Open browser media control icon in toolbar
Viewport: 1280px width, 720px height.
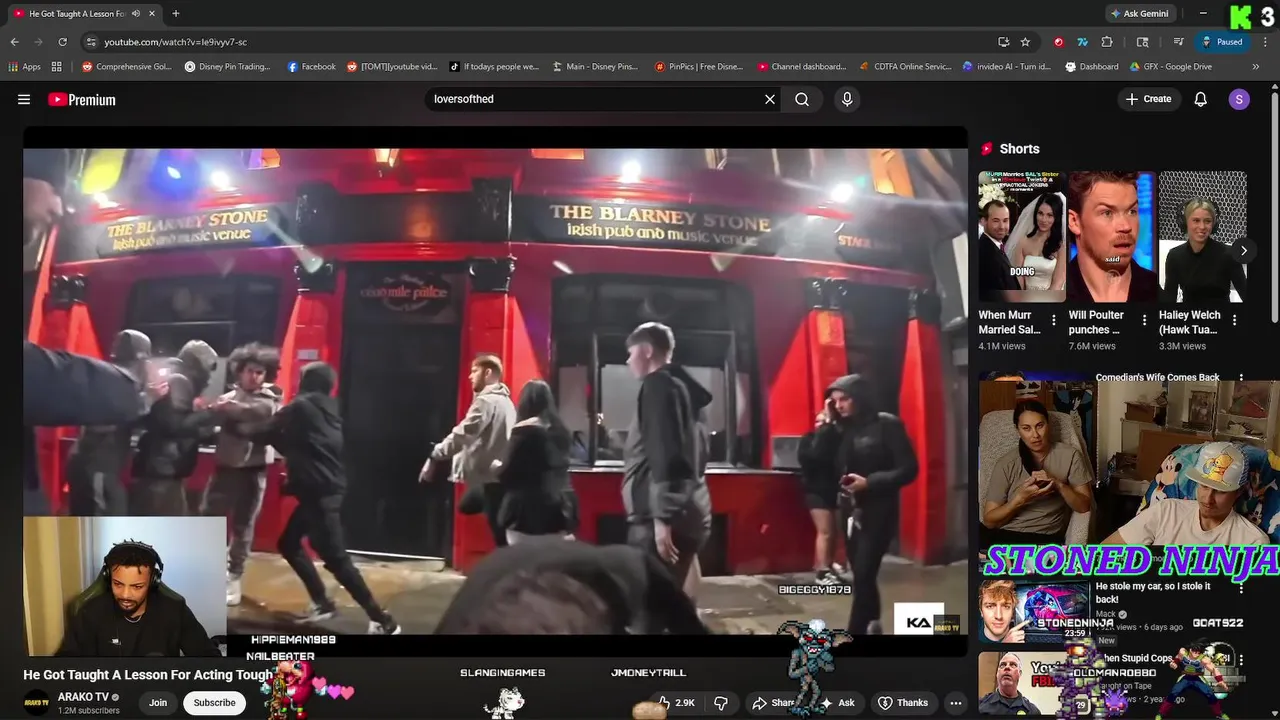1179,42
